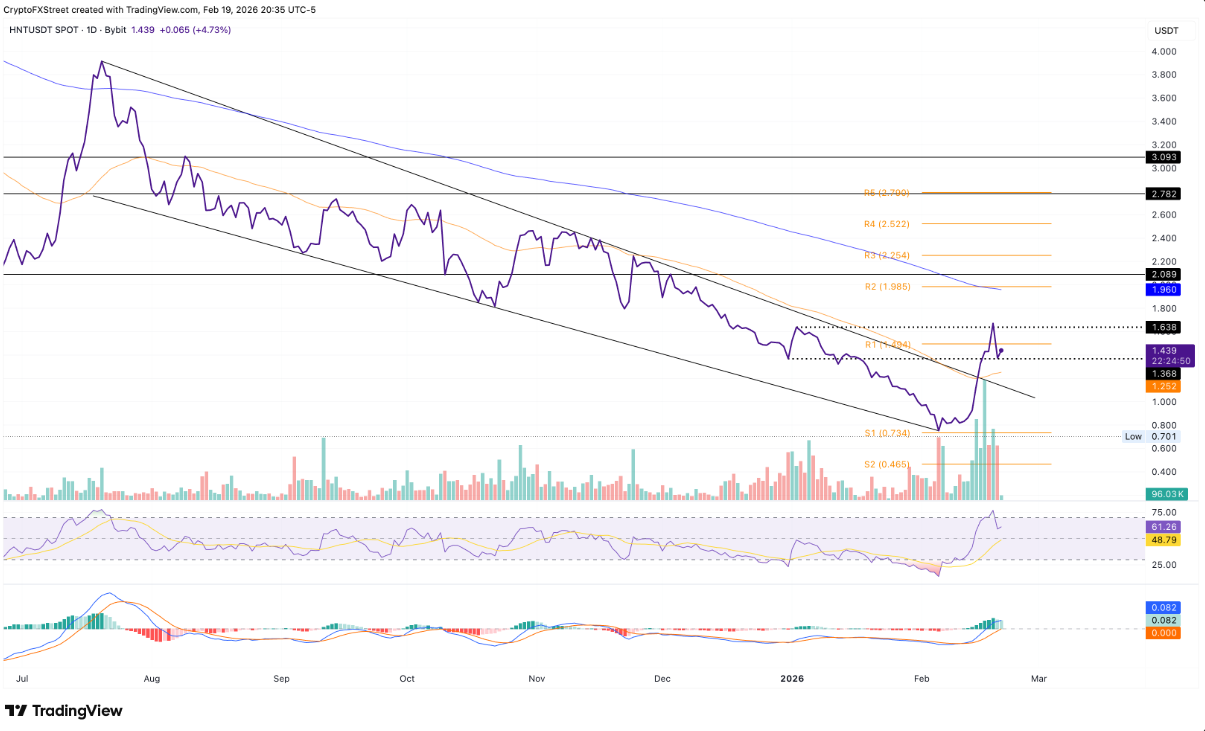1205x731 pixels.
Task: Open the HNTUSDT SPOT symbol name
Action: coord(46,31)
